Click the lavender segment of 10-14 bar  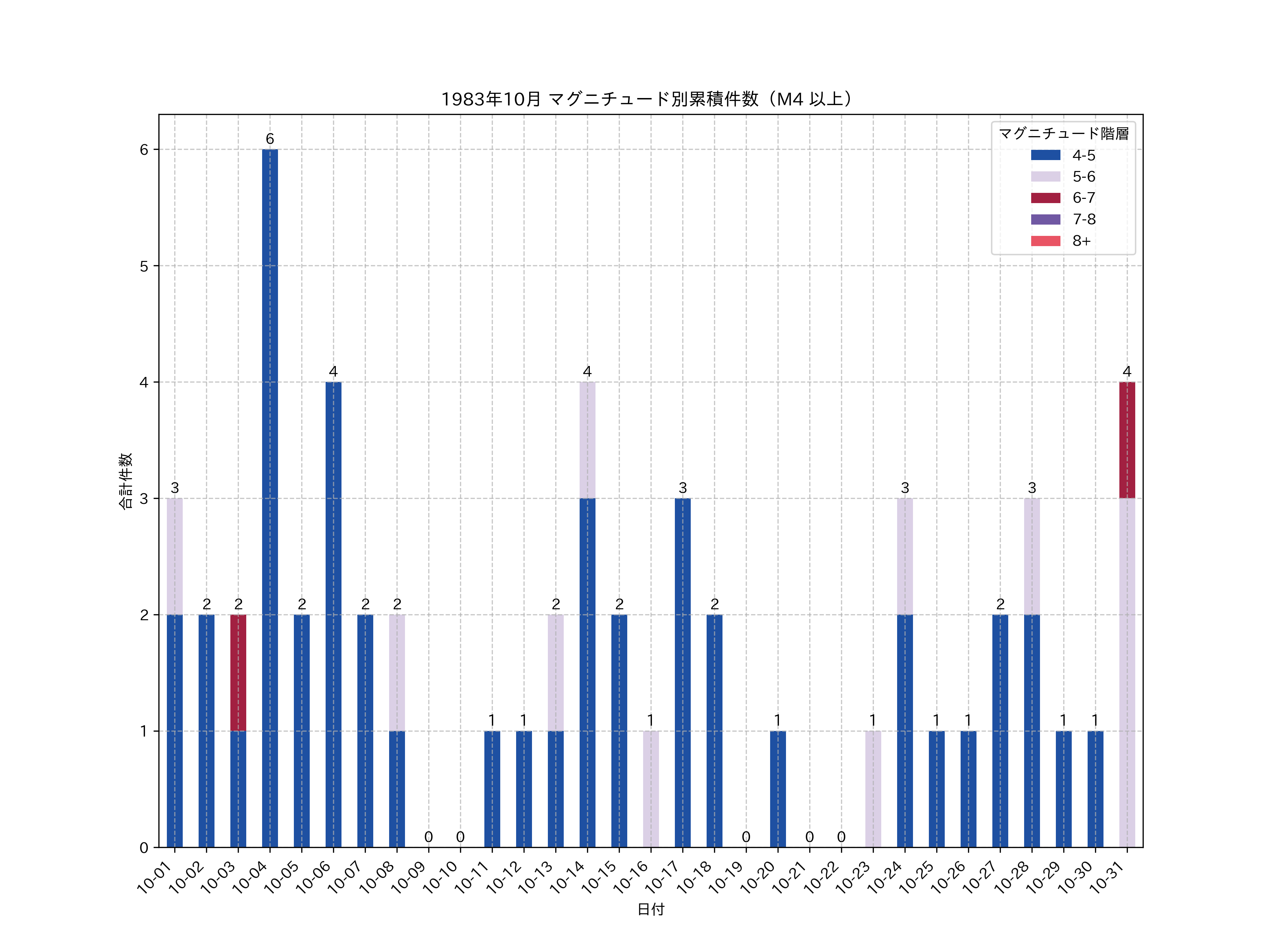[x=587, y=440]
